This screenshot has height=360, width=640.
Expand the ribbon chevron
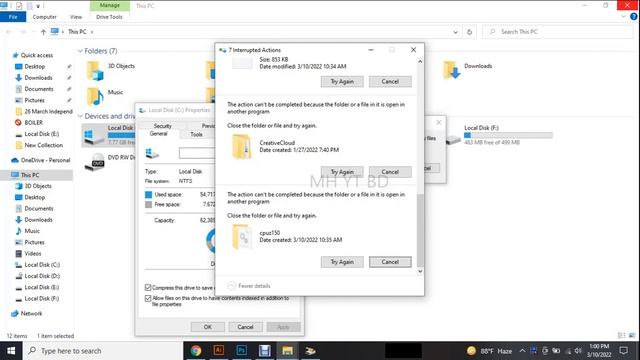[623, 17]
